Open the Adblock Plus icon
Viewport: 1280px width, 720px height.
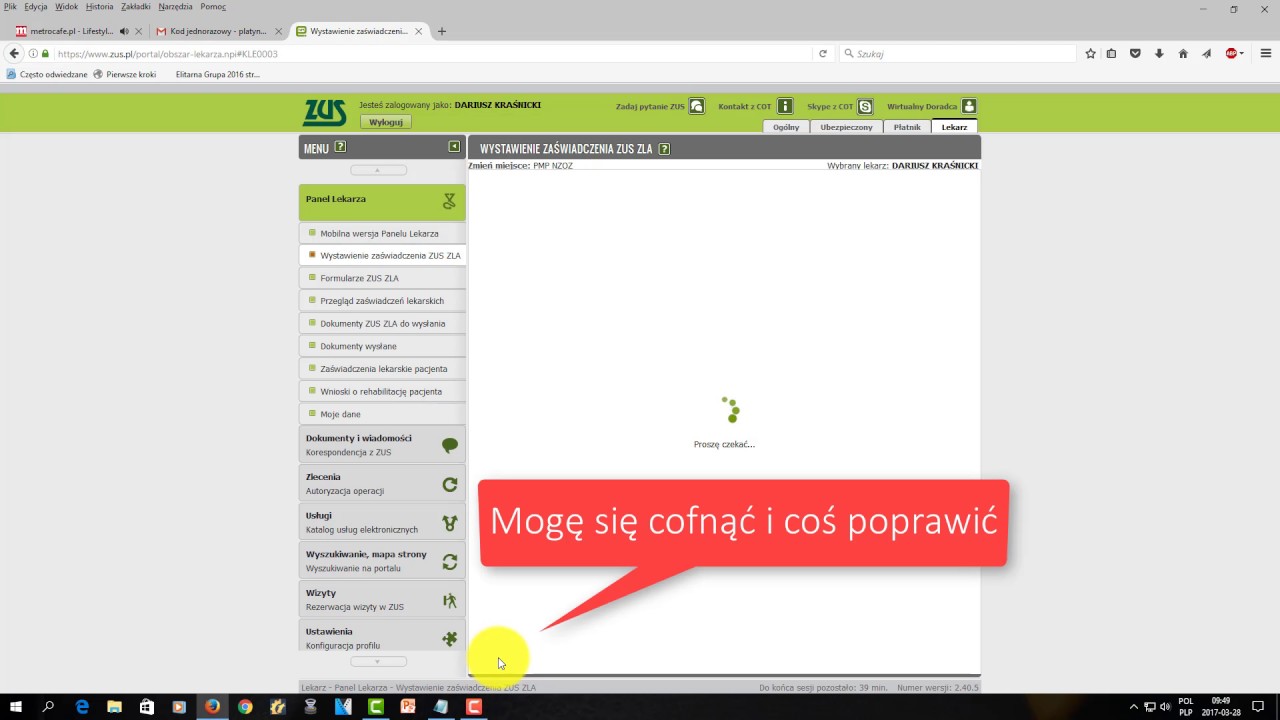(x=1233, y=54)
